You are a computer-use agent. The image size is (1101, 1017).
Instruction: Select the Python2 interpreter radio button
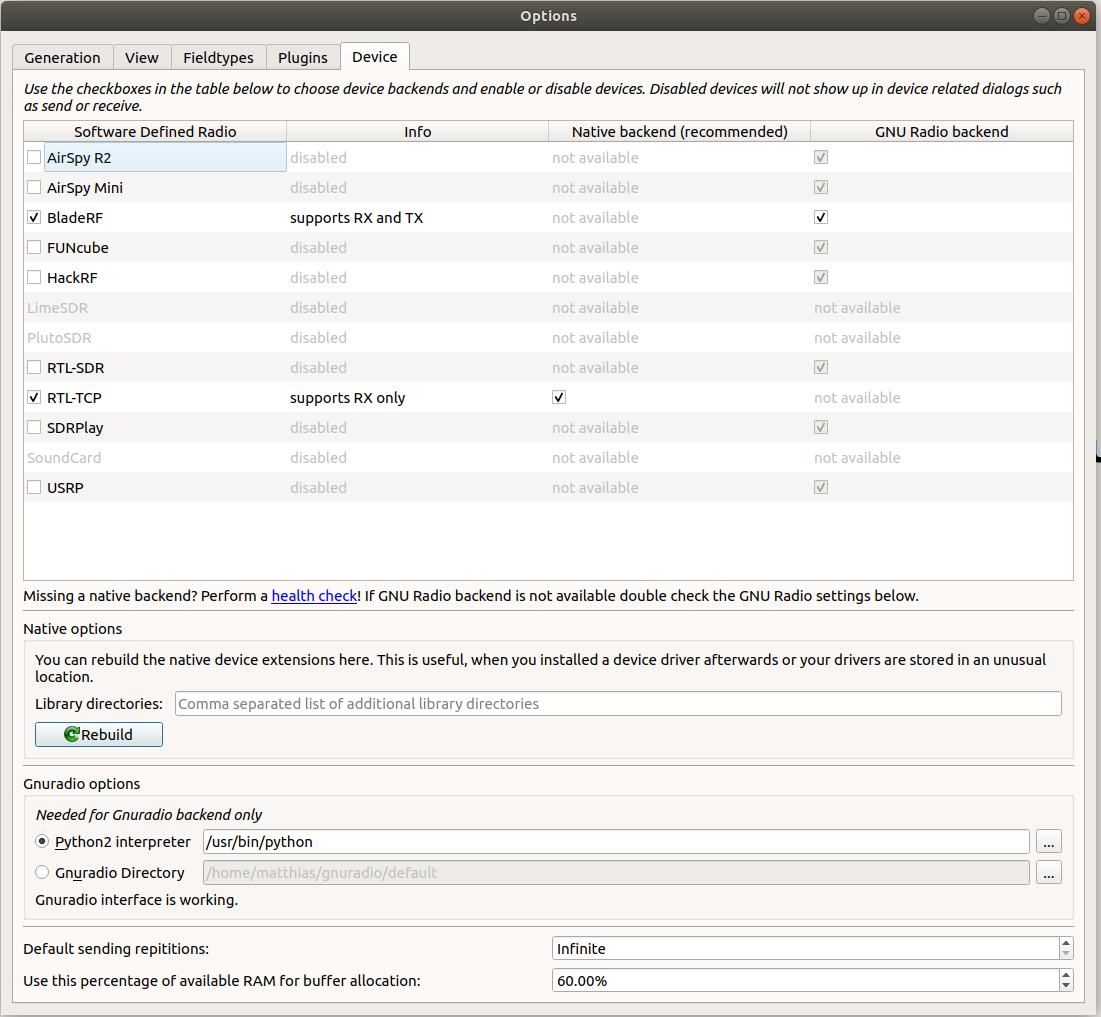click(42, 841)
